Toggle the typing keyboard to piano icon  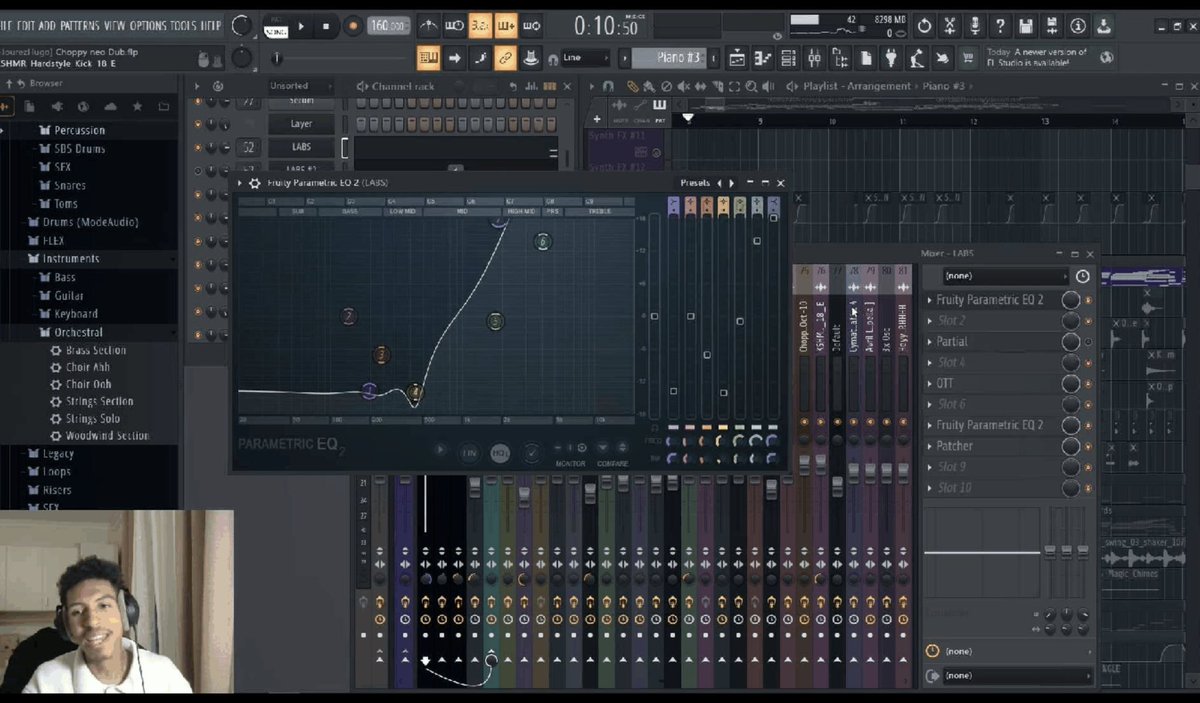[x=428, y=58]
